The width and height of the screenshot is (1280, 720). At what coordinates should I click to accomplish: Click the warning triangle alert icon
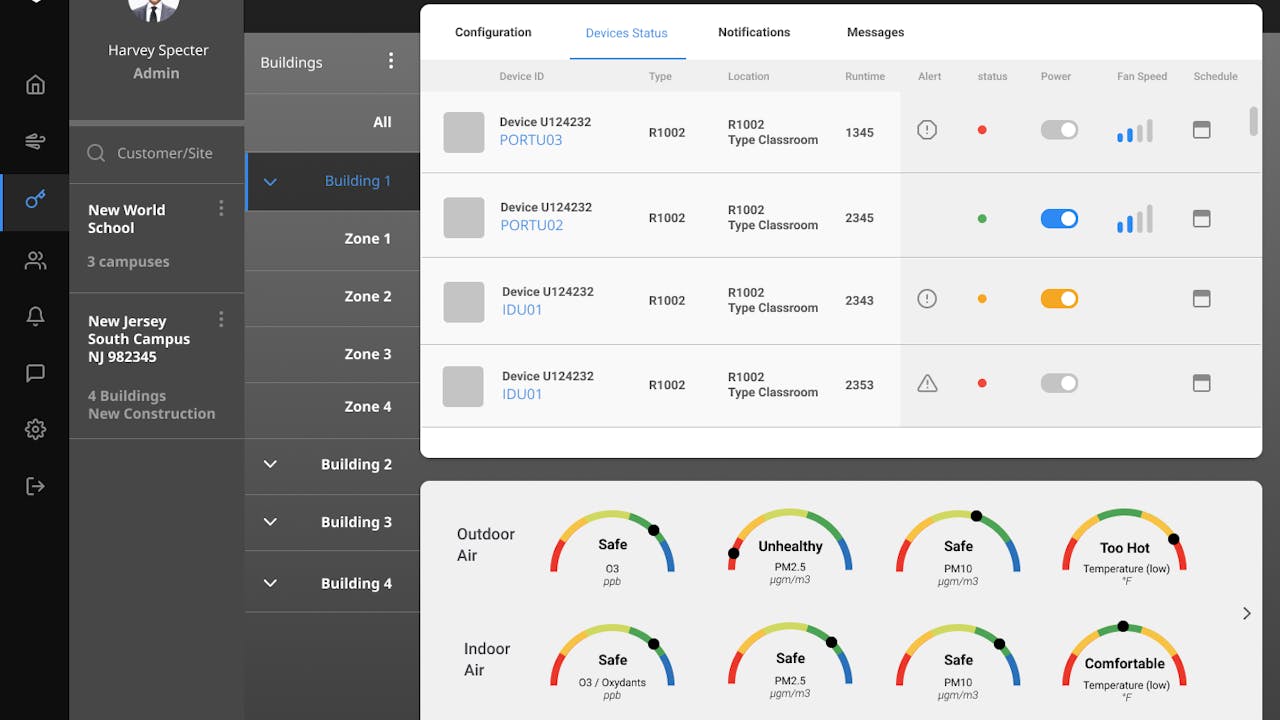pos(927,383)
